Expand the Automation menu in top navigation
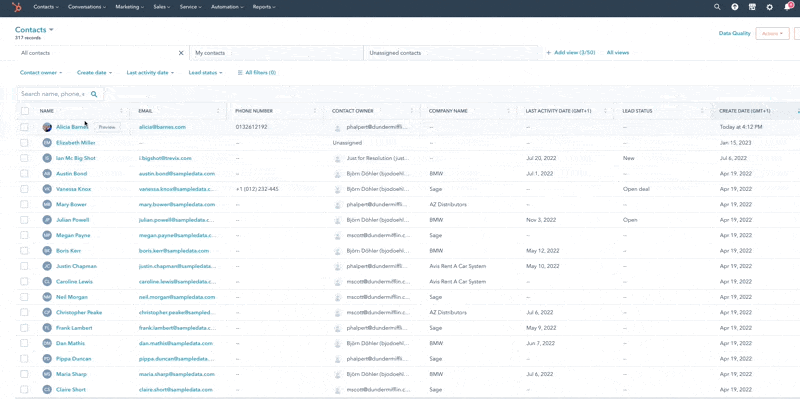The image size is (800, 399). pyautogui.click(x=227, y=7)
